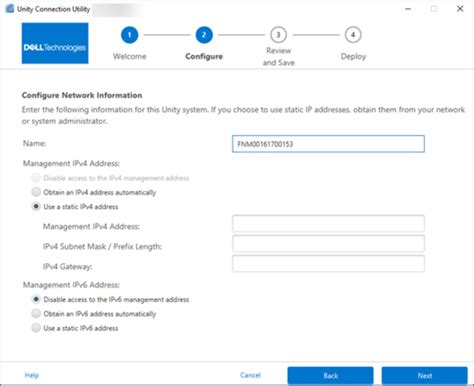Viewport: 474px width, 386px height.
Task: Click the Cancel link
Action: point(250,375)
